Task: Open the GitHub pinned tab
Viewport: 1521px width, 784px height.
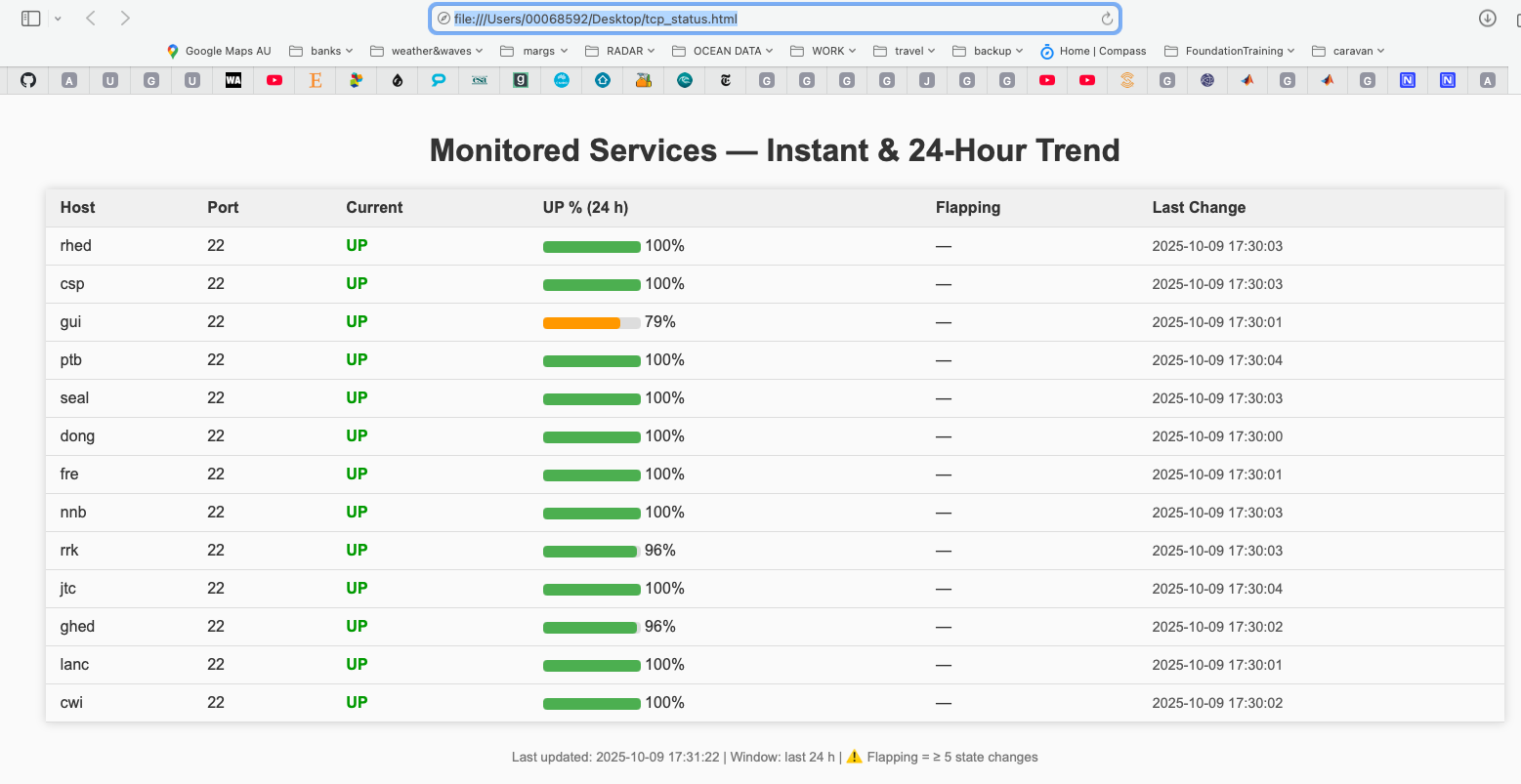Action: 28,80
